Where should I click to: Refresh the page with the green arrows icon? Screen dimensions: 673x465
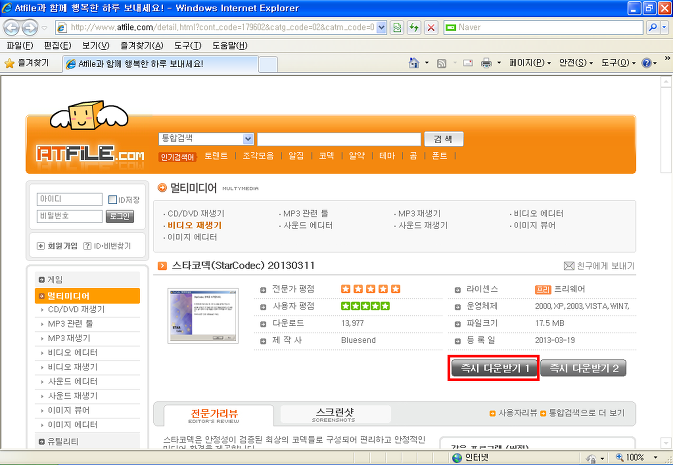coord(414,28)
